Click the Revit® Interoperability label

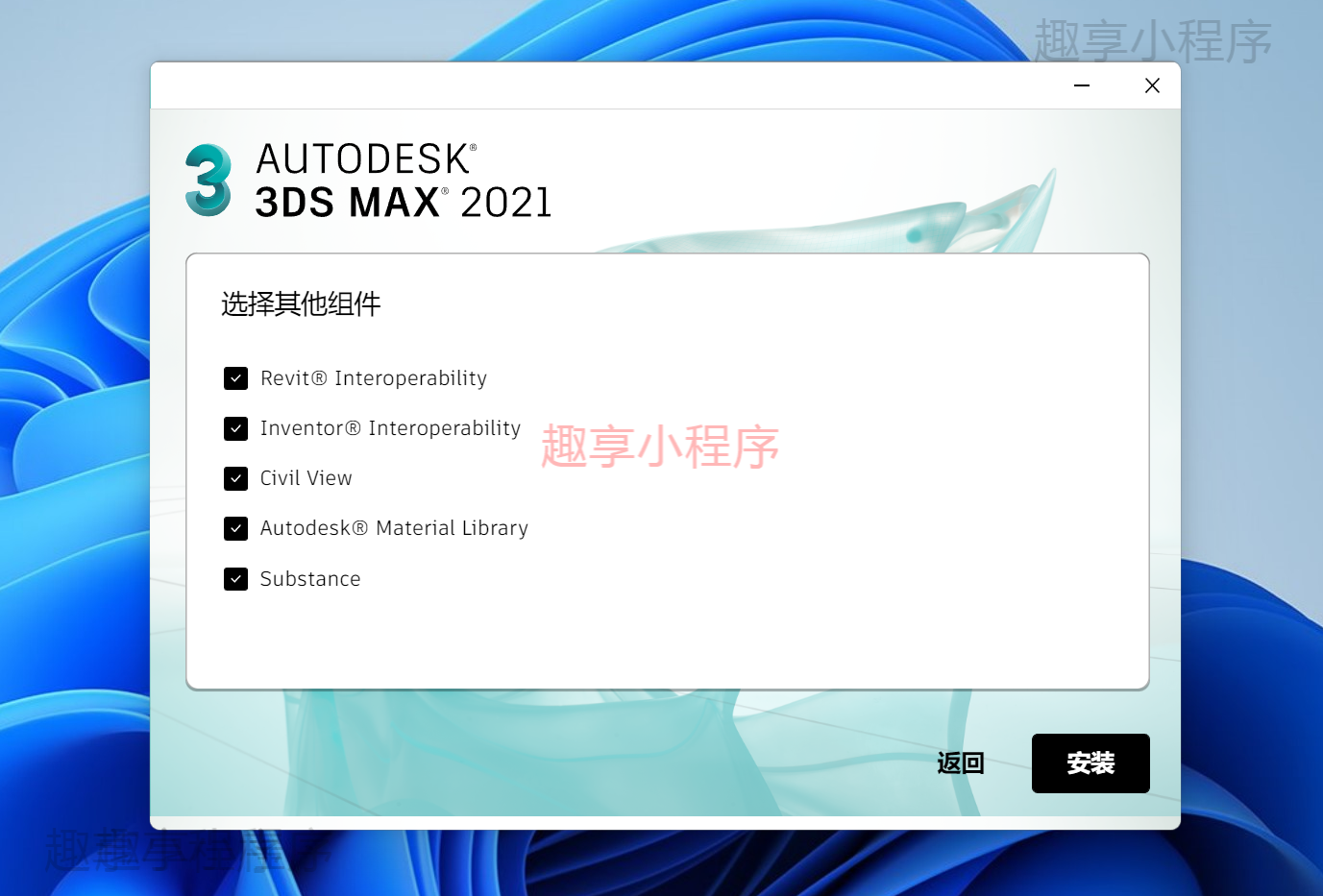tap(374, 378)
